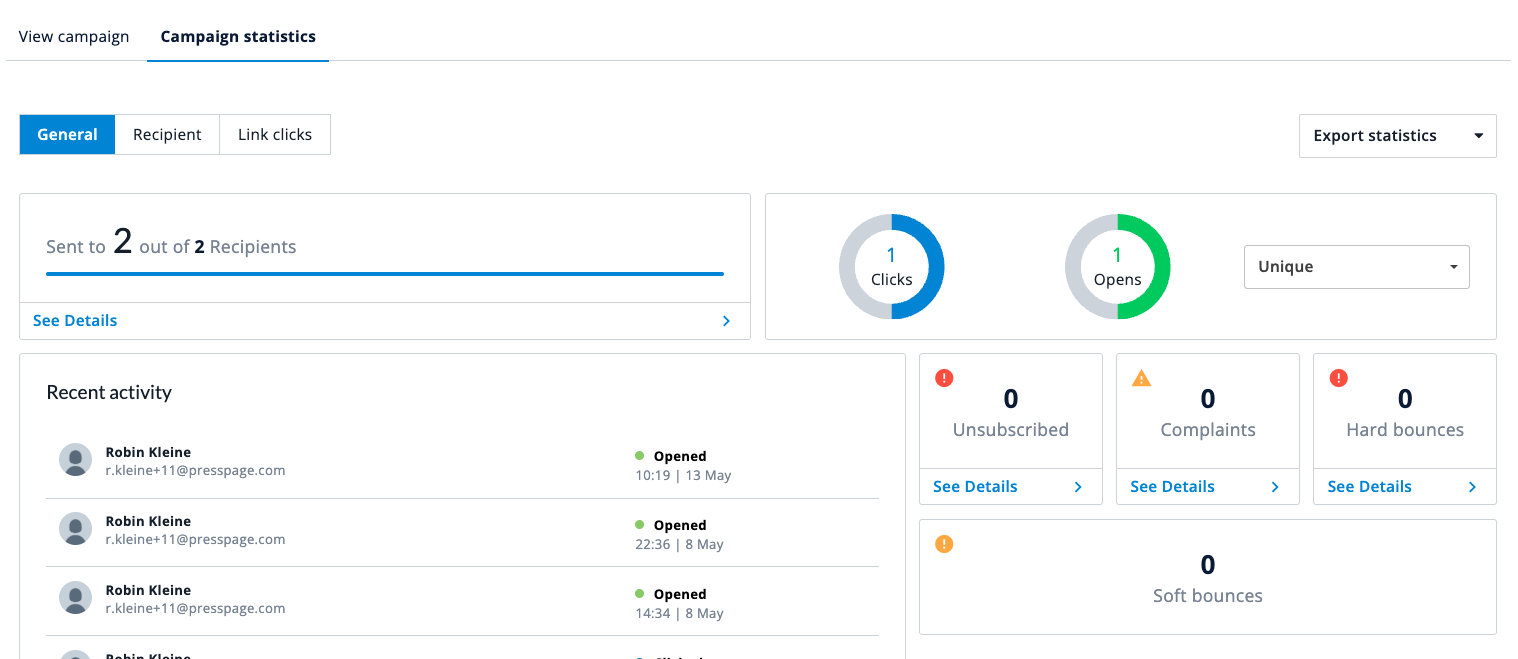
Task: Open the Export statistics dropdown
Action: click(x=1397, y=136)
